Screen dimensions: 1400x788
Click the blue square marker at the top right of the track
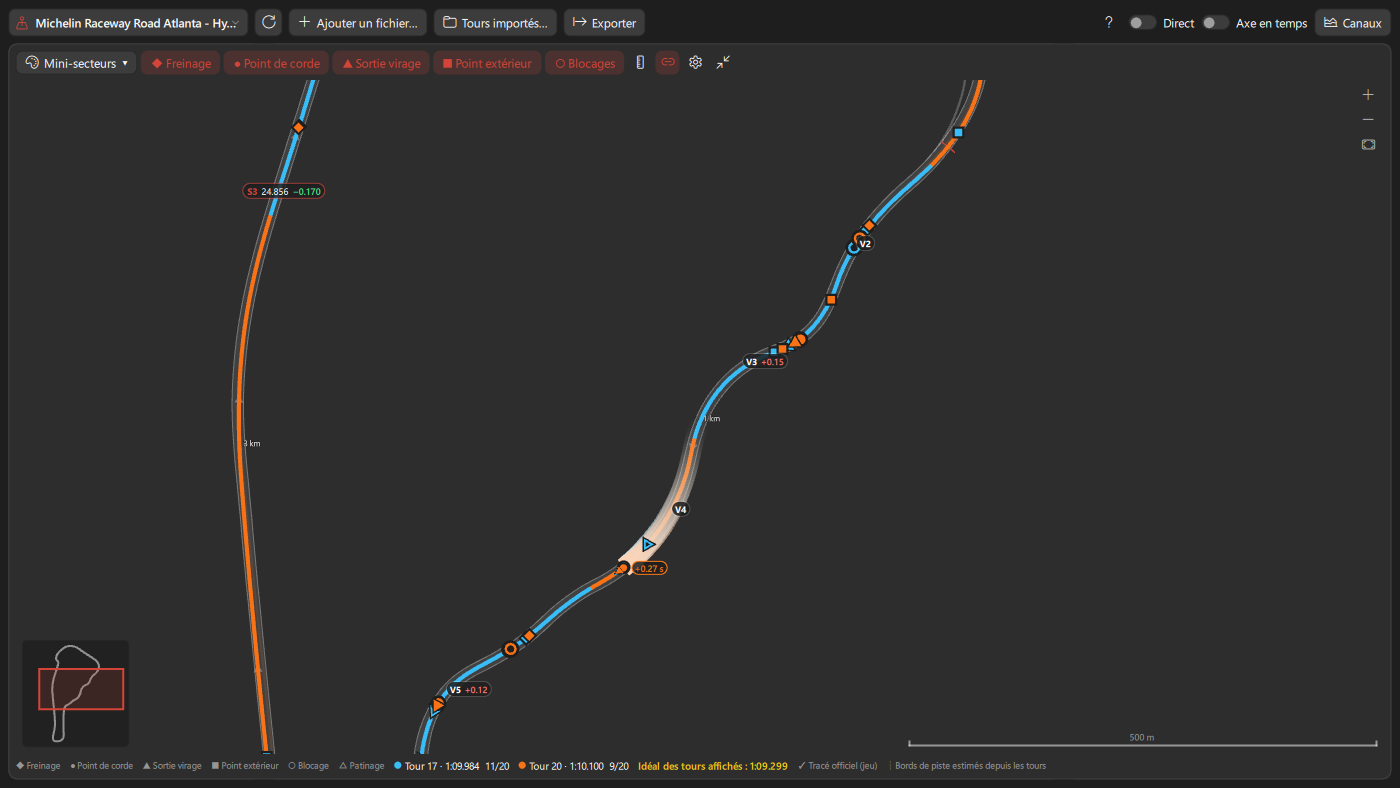pos(958,132)
